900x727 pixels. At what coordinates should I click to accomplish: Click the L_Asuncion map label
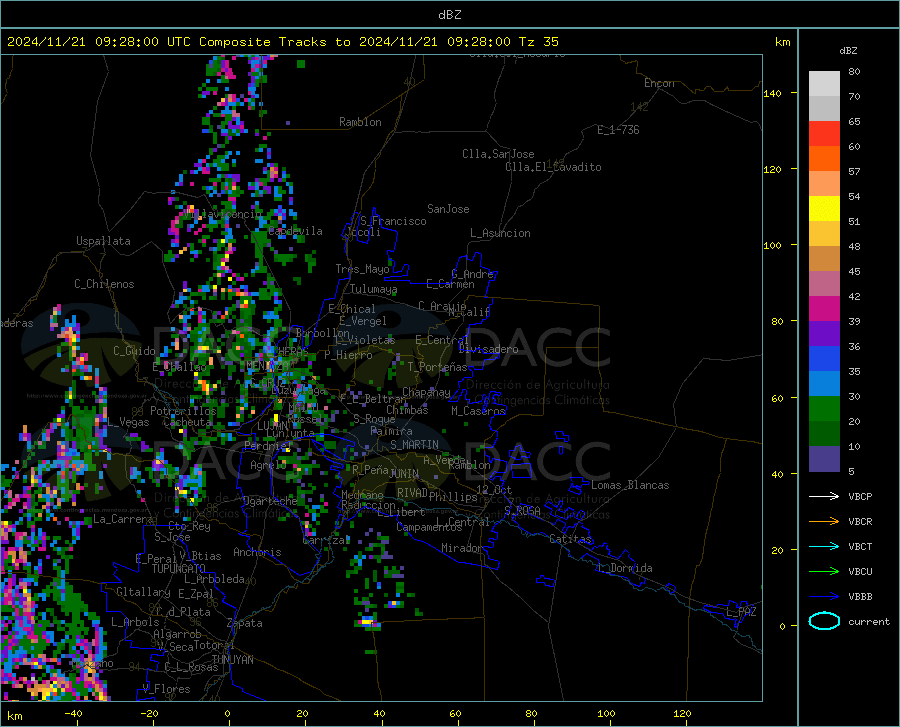pyautogui.click(x=500, y=233)
